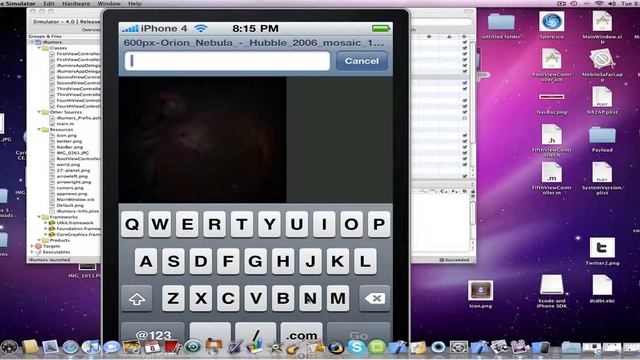Tap the Shift arrow key on iPhone keyboard

tap(137, 299)
